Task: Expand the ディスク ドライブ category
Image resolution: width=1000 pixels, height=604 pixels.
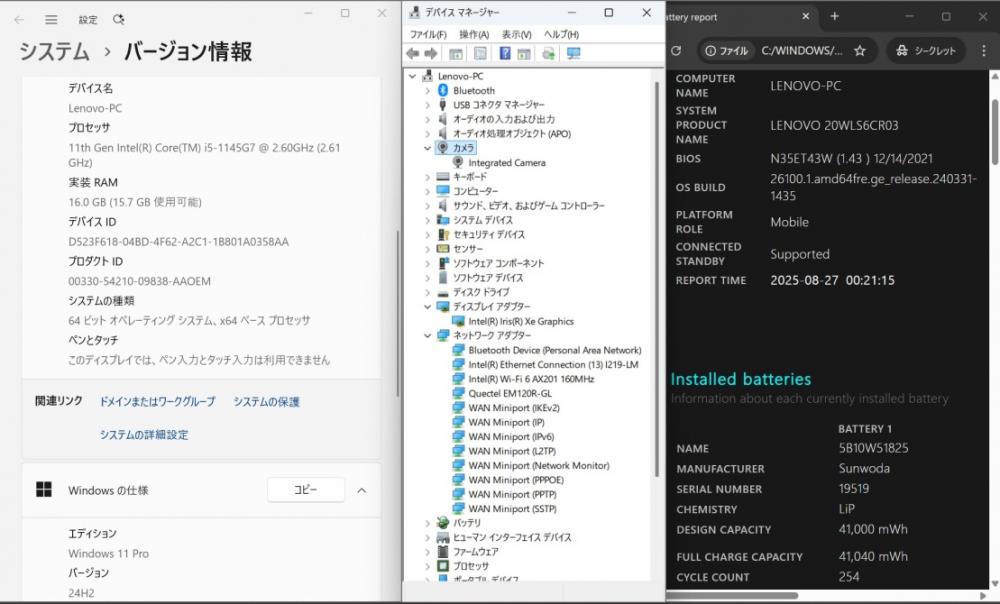Action: 427,292
